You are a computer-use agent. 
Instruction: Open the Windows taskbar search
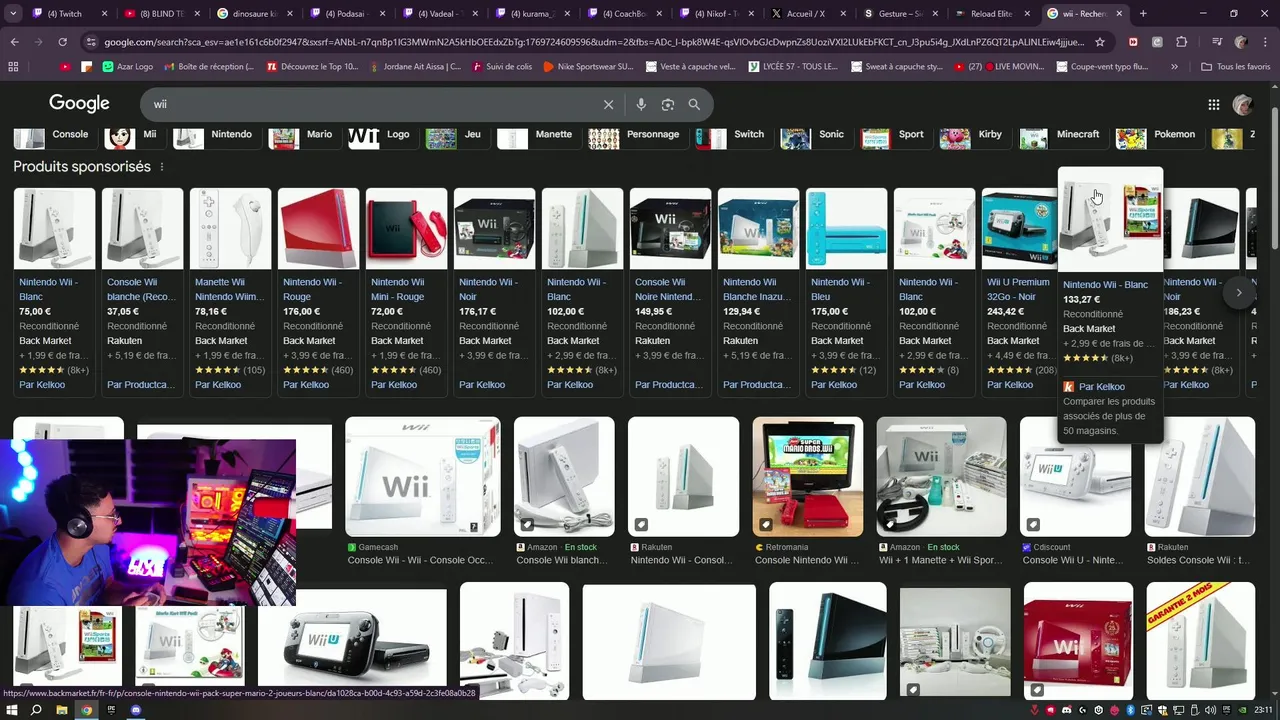coord(36,710)
